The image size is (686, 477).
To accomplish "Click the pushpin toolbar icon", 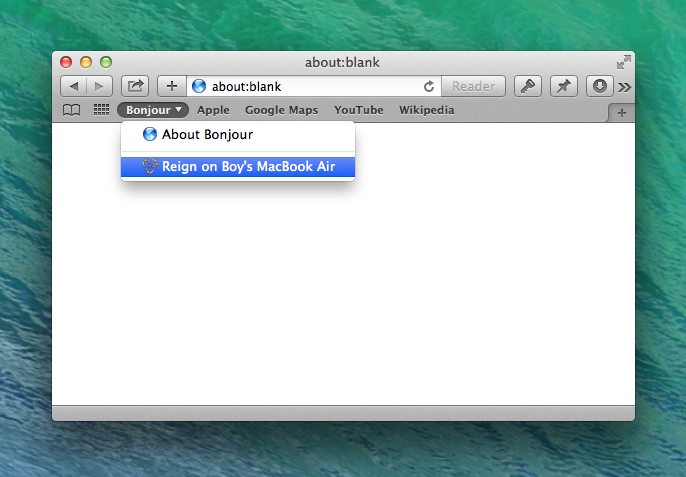I will pos(564,86).
